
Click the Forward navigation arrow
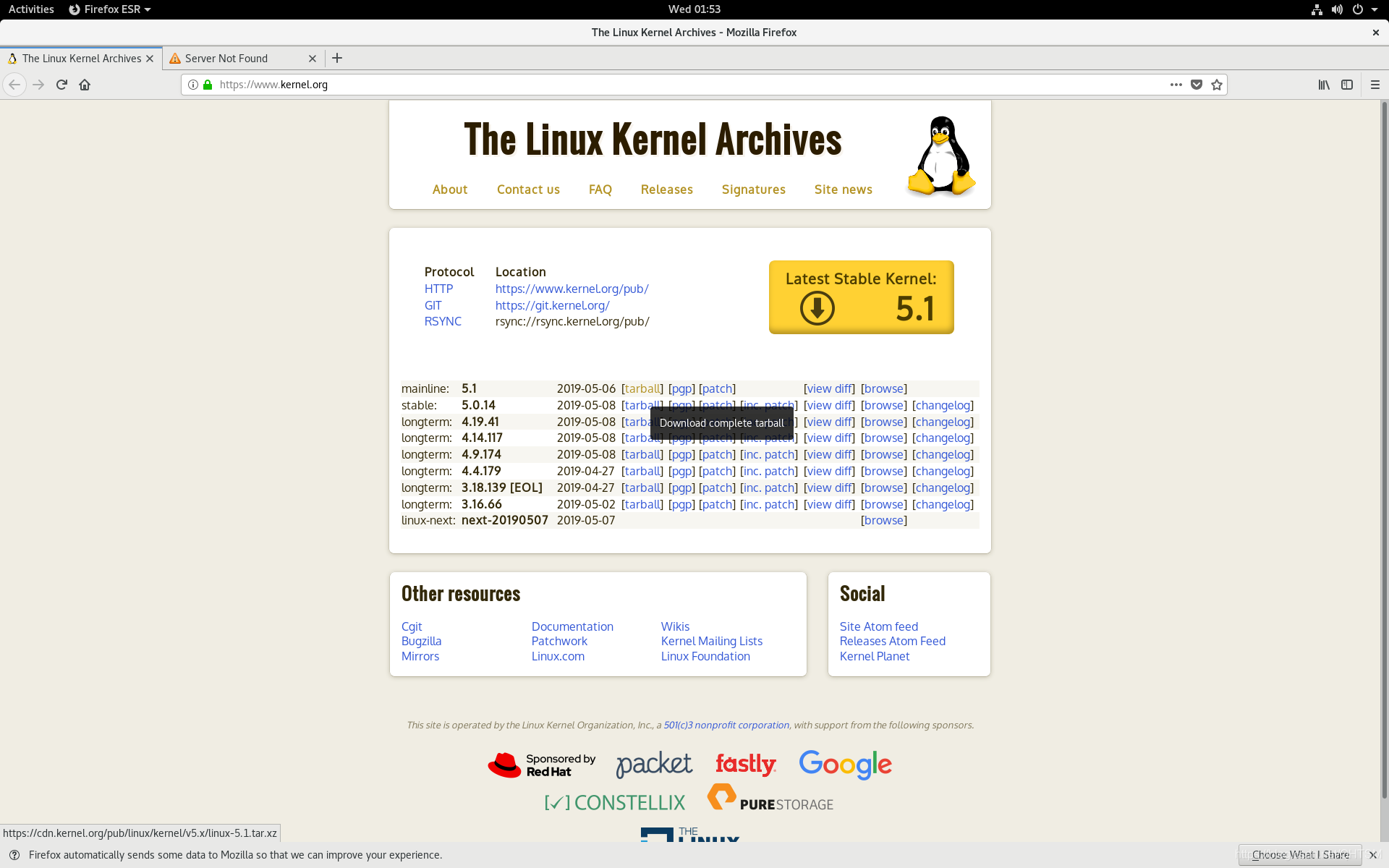[x=38, y=85]
